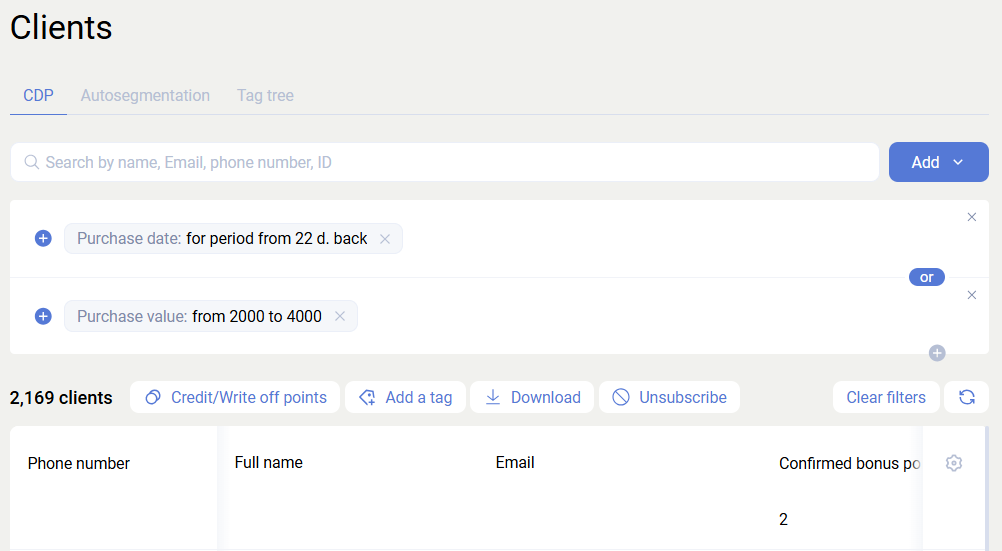Download the client list

tap(532, 397)
